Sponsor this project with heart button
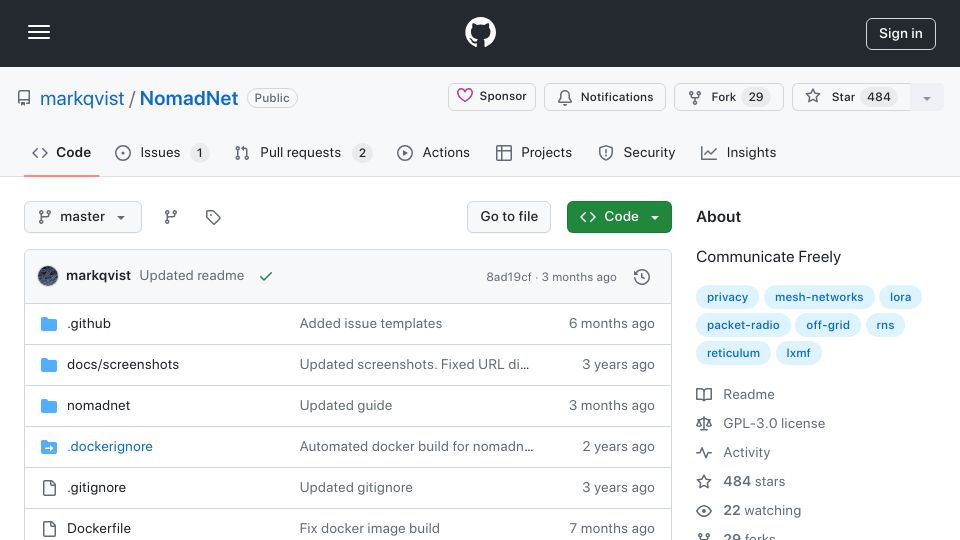Viewport: 960px width, 540px height. [x=492, y=97]
